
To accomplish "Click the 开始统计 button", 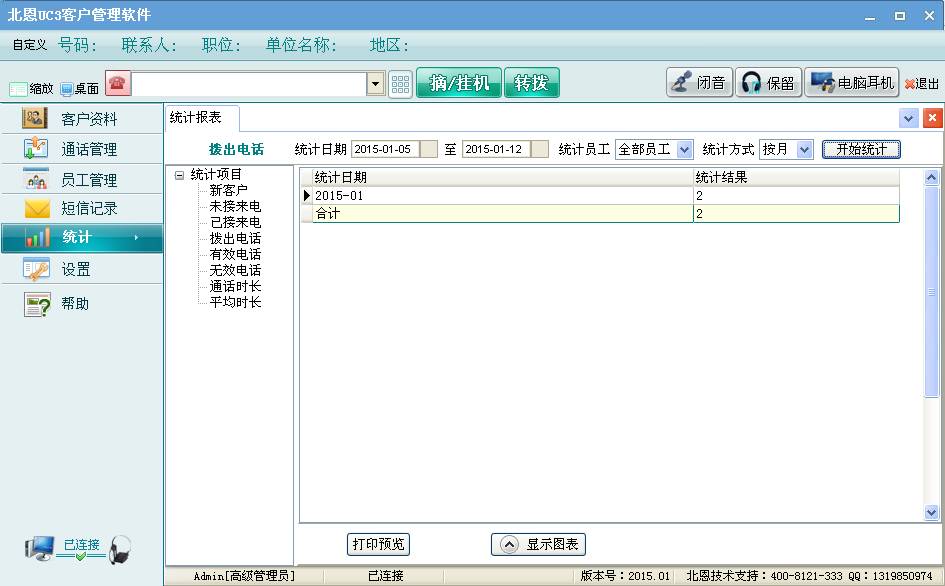I will click(861, 149).
